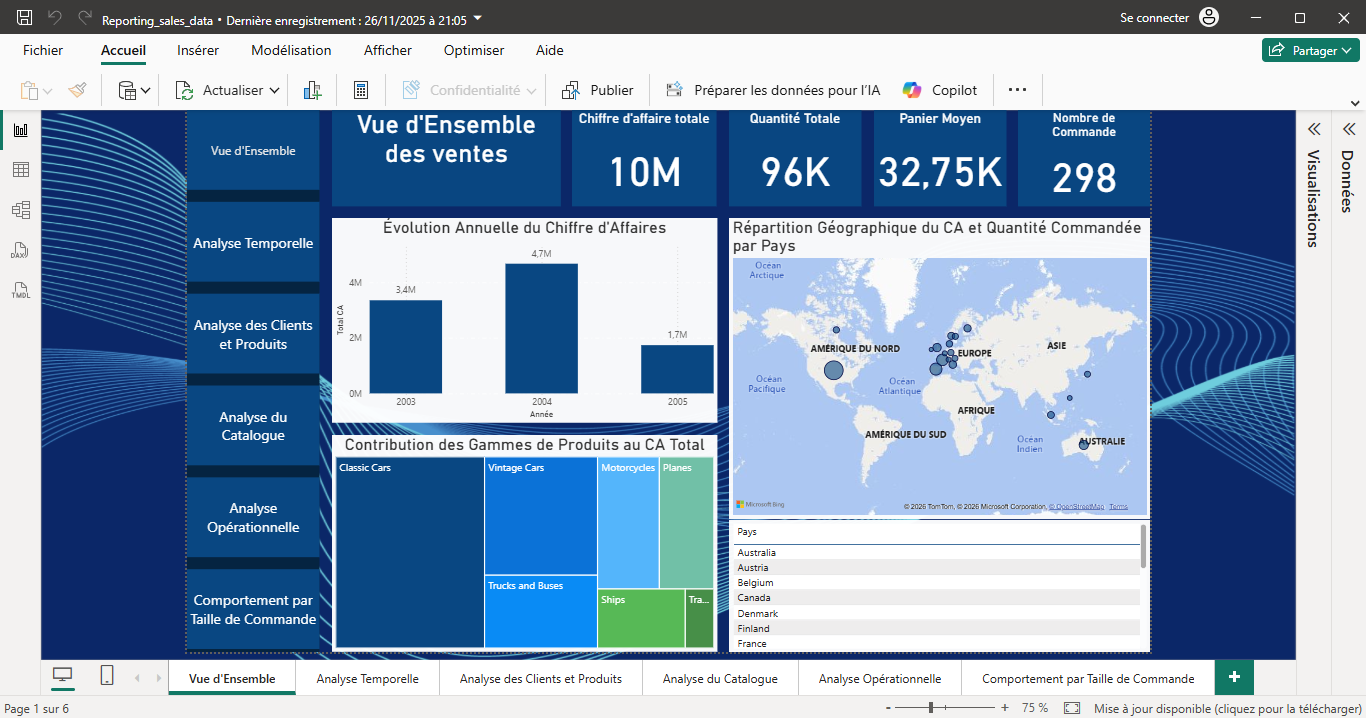The image size is (1366, 718).
Task: Switch to Model view in sidebar
Action: 20,210
